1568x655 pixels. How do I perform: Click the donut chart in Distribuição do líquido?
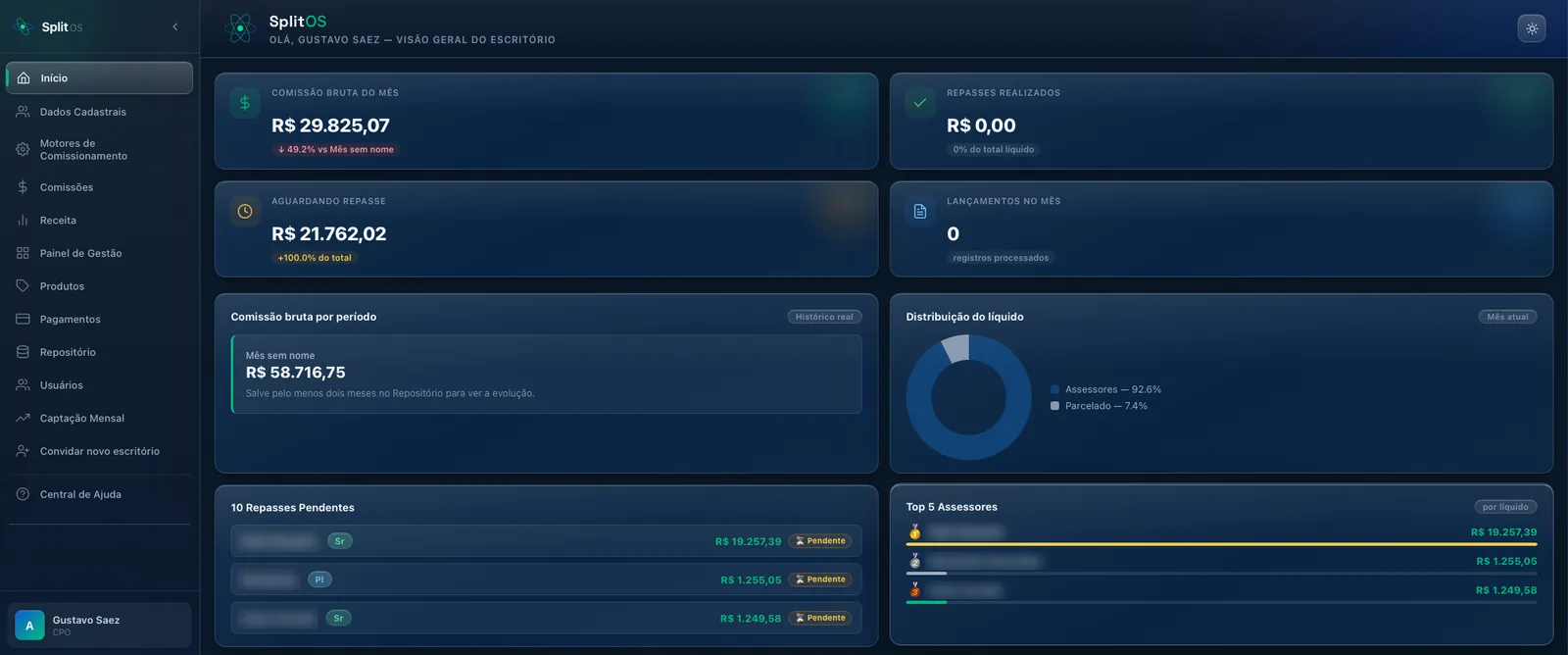point(968,397)
